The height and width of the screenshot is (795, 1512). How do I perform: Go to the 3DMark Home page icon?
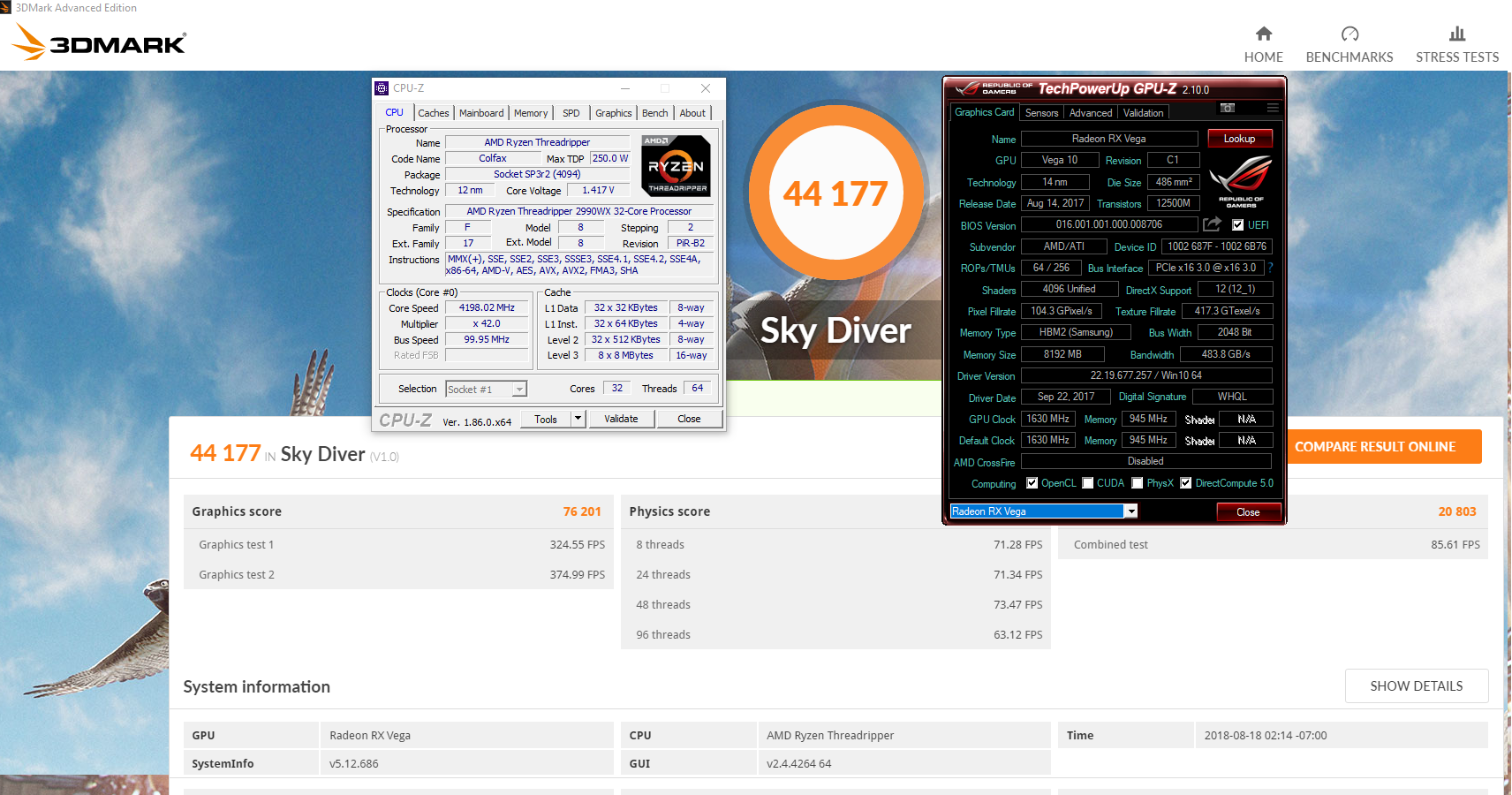pos(1264,34)
